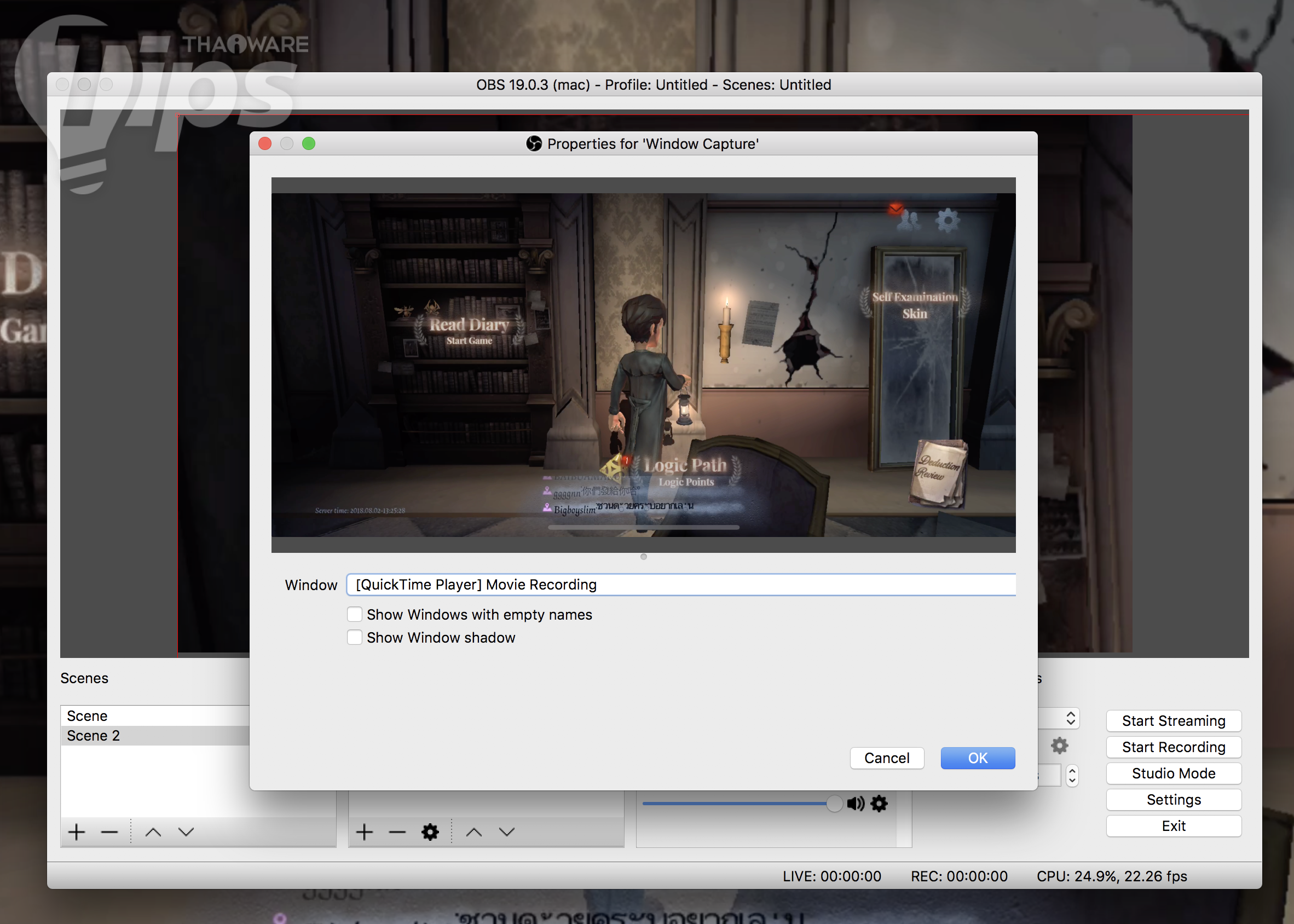Image resolution: width=1294 pixels, height=924 pixels.
Task: Click Cancel in Window Capture properties
Action: click(x=886, y=758)
